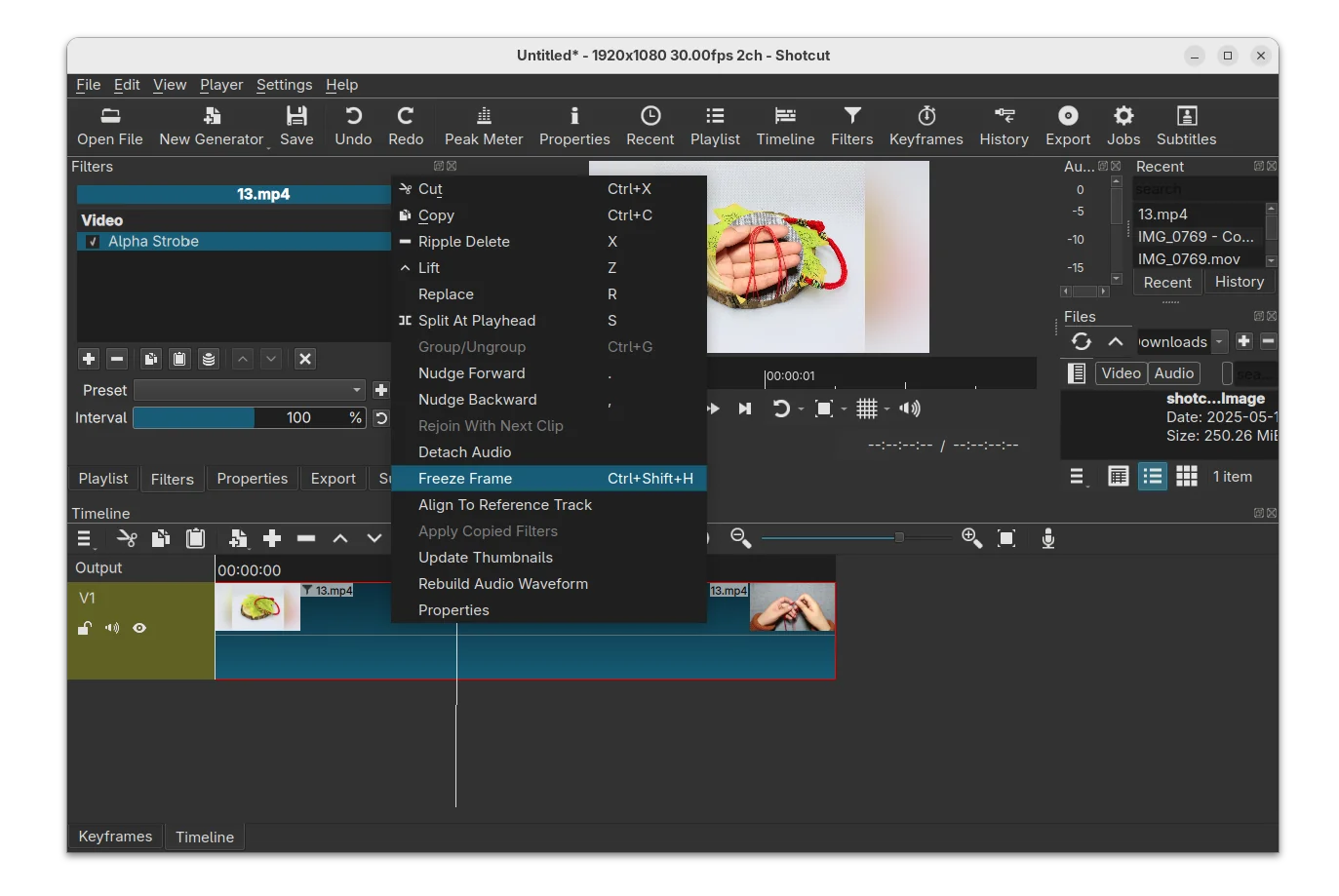Switch to the Keyframes bottom tab
This screenshot has width=1339, height=896.
coord(115,837)
